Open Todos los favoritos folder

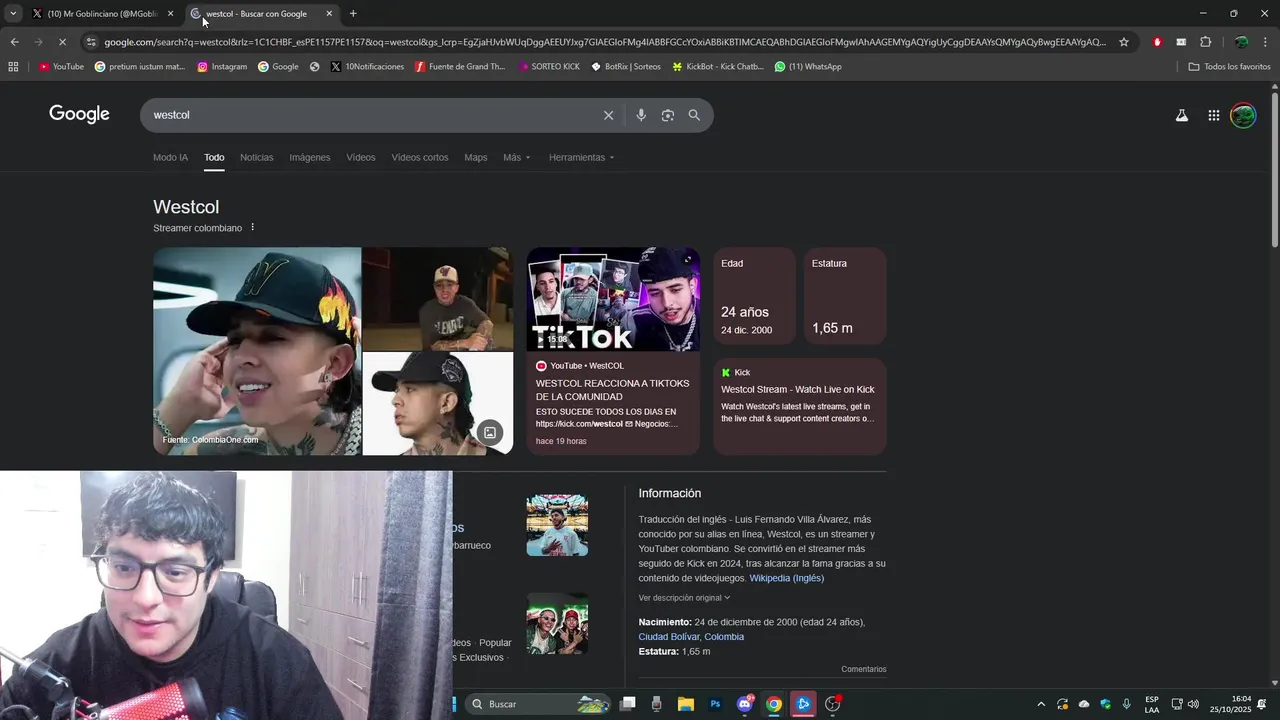pos(1230,67)
